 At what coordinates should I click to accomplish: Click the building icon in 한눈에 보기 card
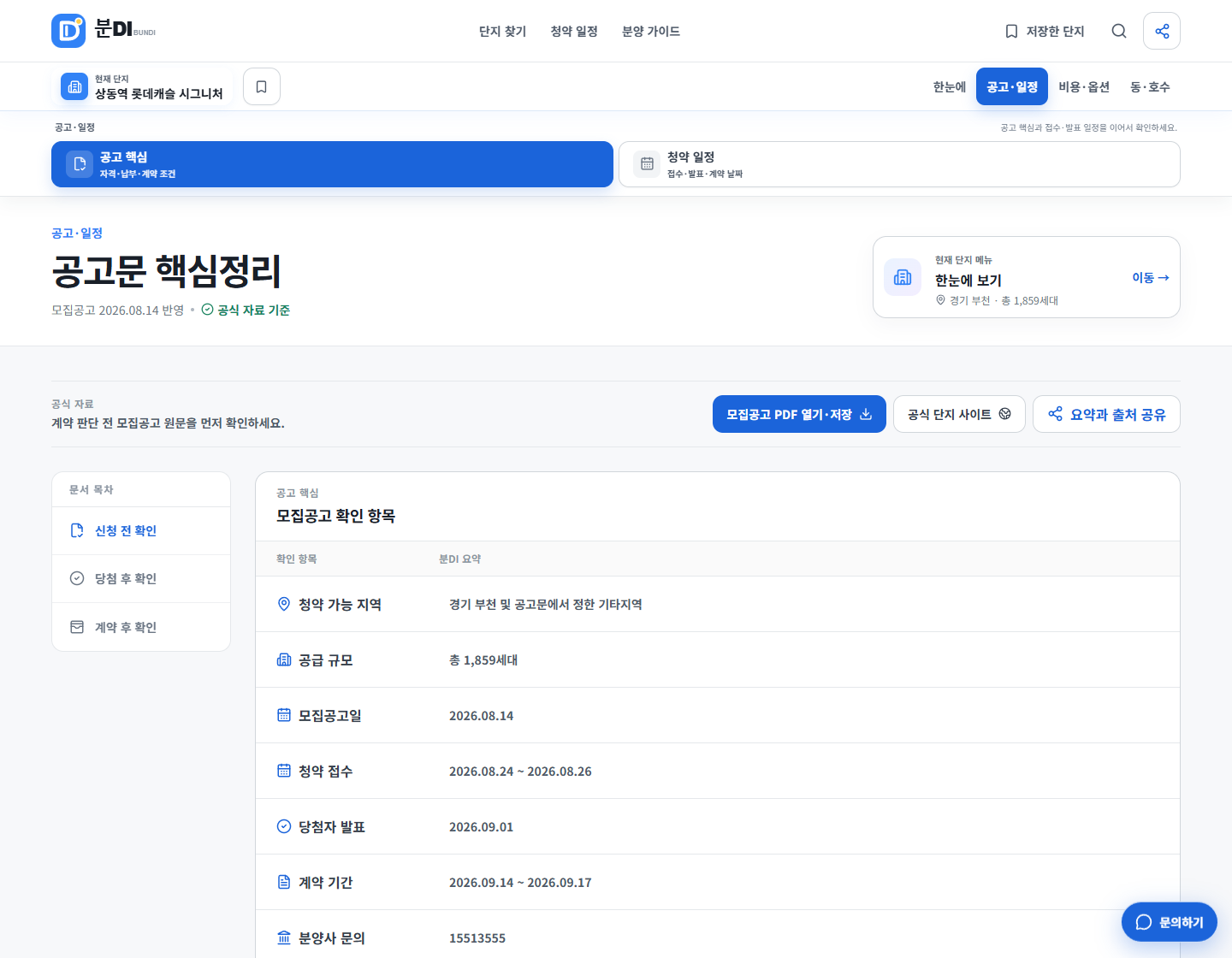coord(903,277)
